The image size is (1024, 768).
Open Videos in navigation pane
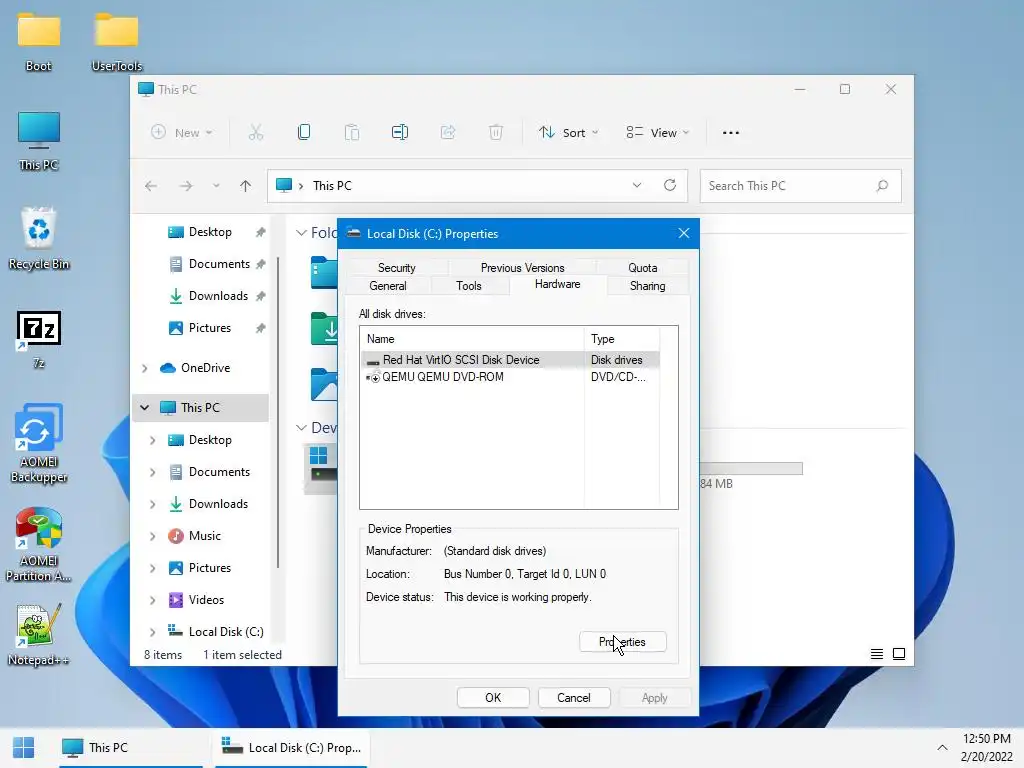(x=206, y=600)
